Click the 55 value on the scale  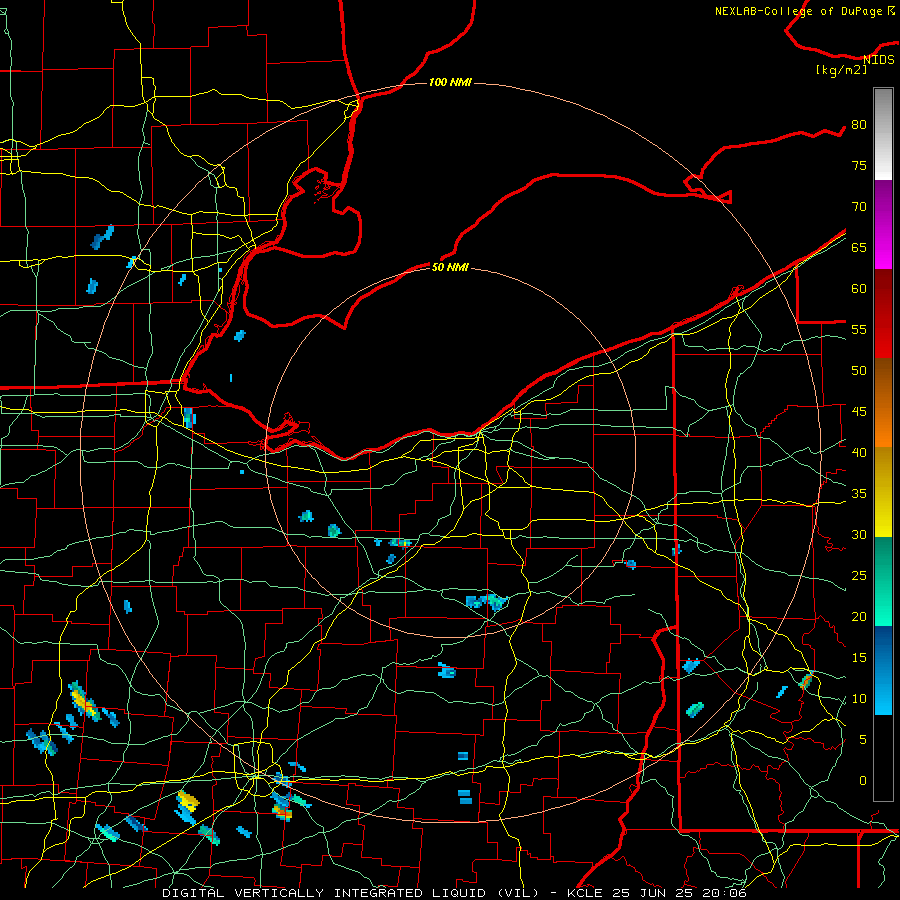[859, 330]
